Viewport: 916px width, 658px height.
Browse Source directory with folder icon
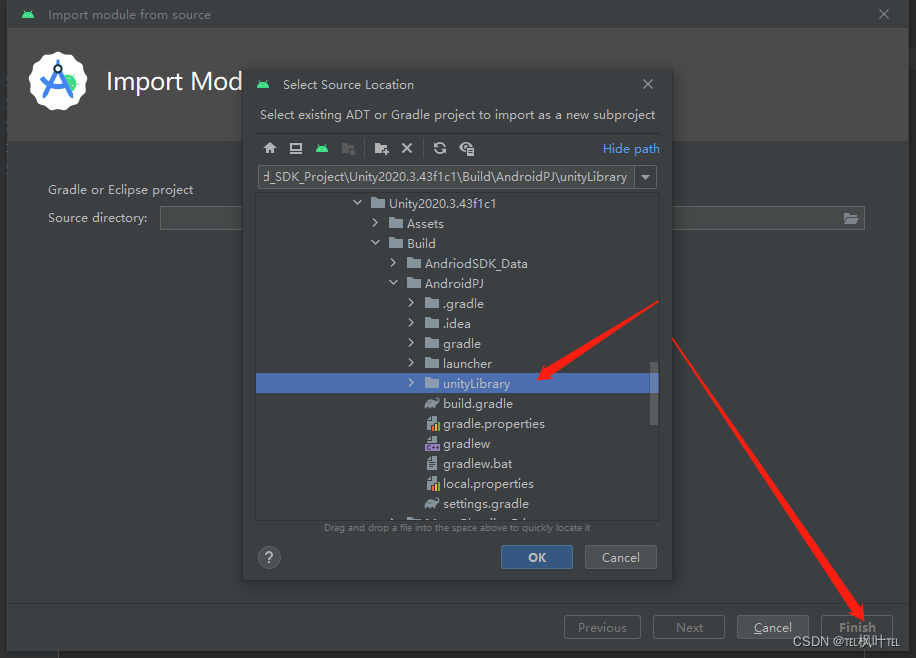click(851, 219)
